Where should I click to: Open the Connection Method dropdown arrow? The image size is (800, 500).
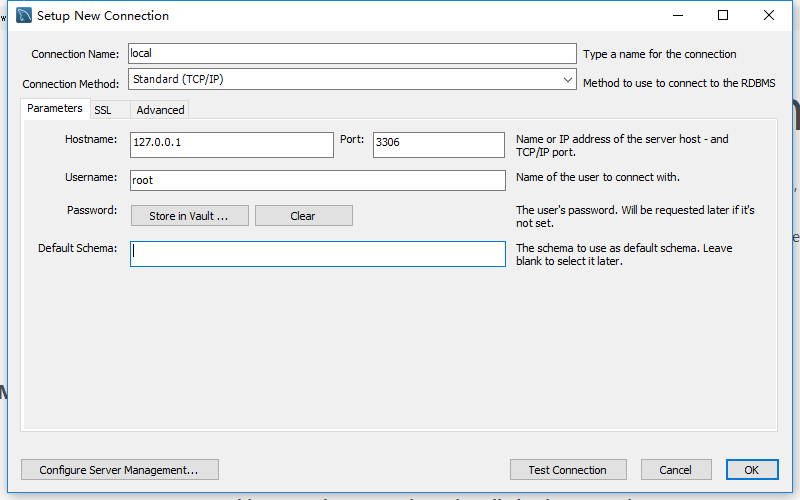[567, 80]
